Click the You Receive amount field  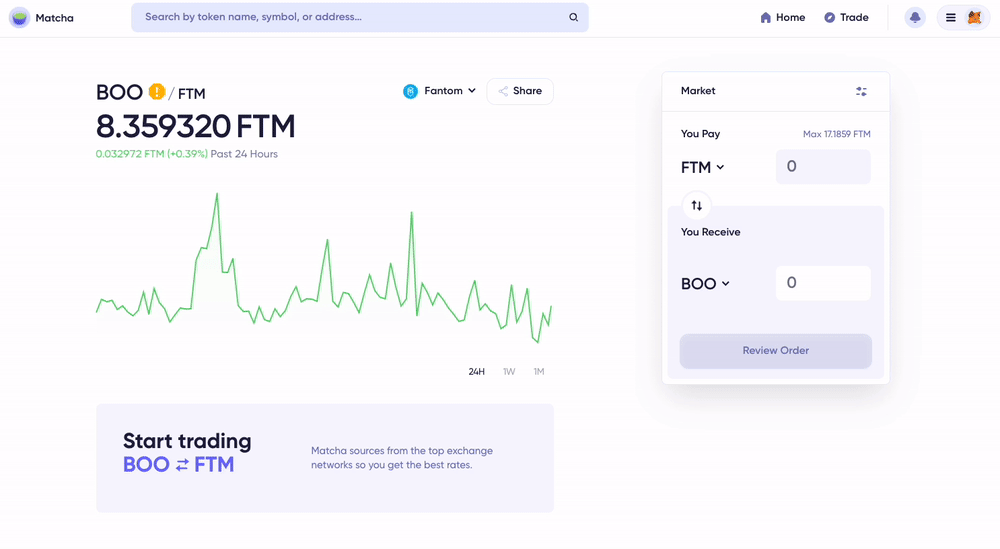pos(823,283)
